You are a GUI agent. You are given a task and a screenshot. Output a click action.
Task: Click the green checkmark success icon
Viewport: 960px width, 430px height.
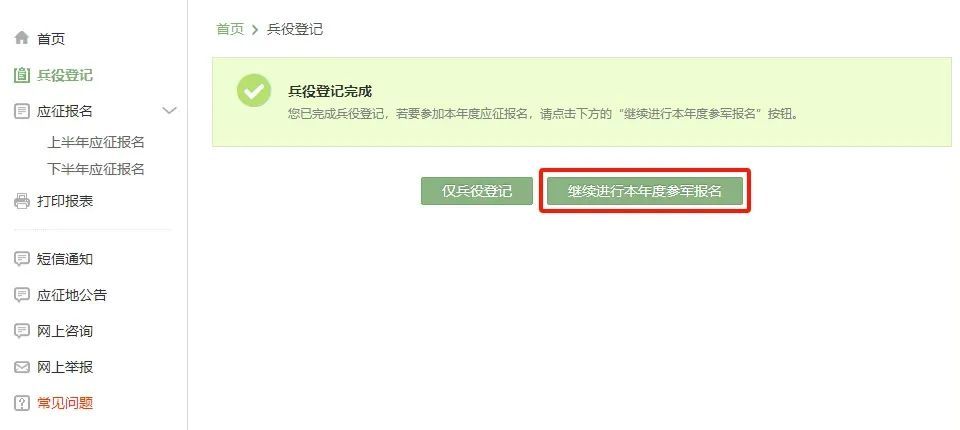point(253,91)
